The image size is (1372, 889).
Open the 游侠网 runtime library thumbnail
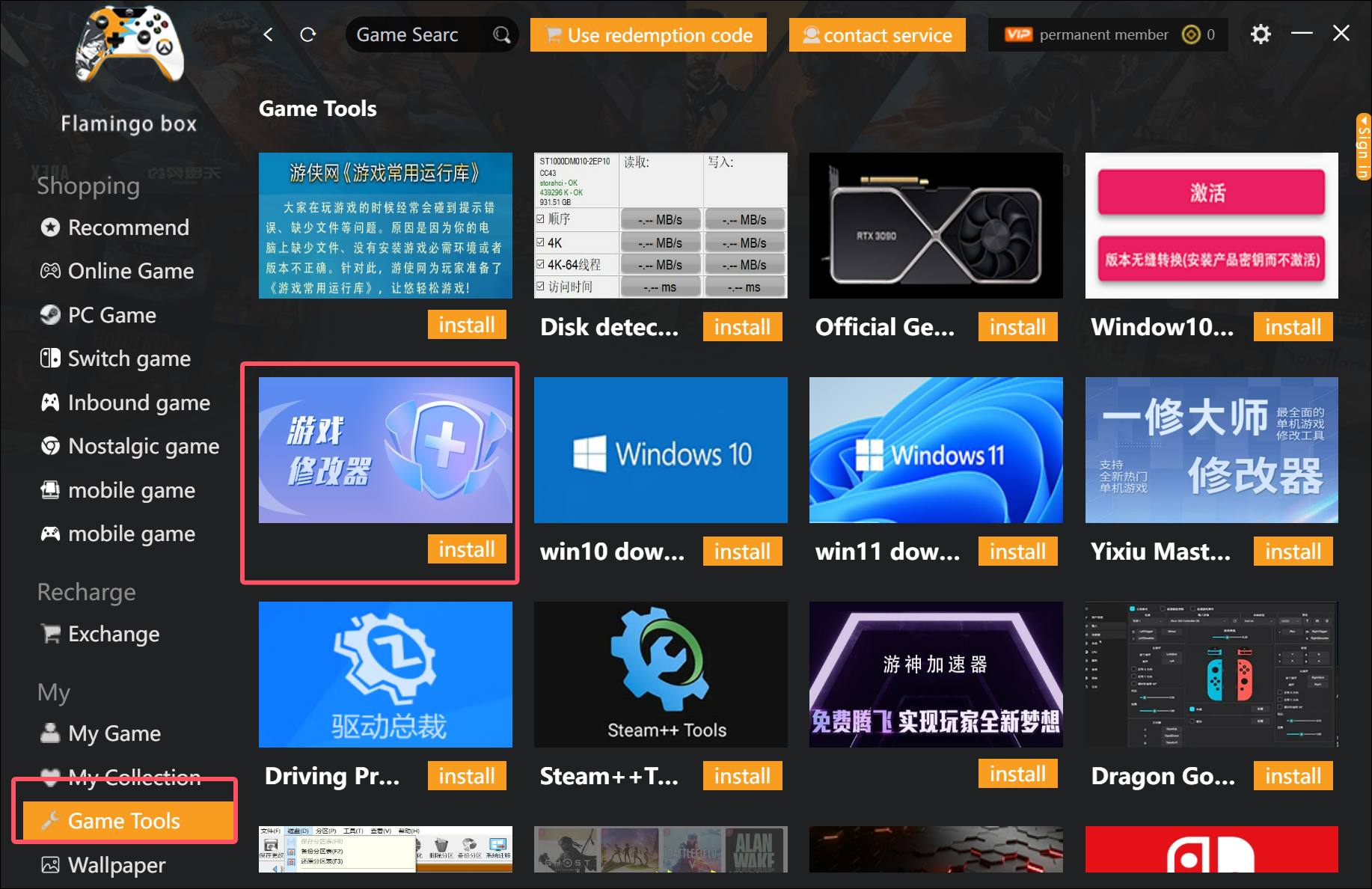click(385, 225)
